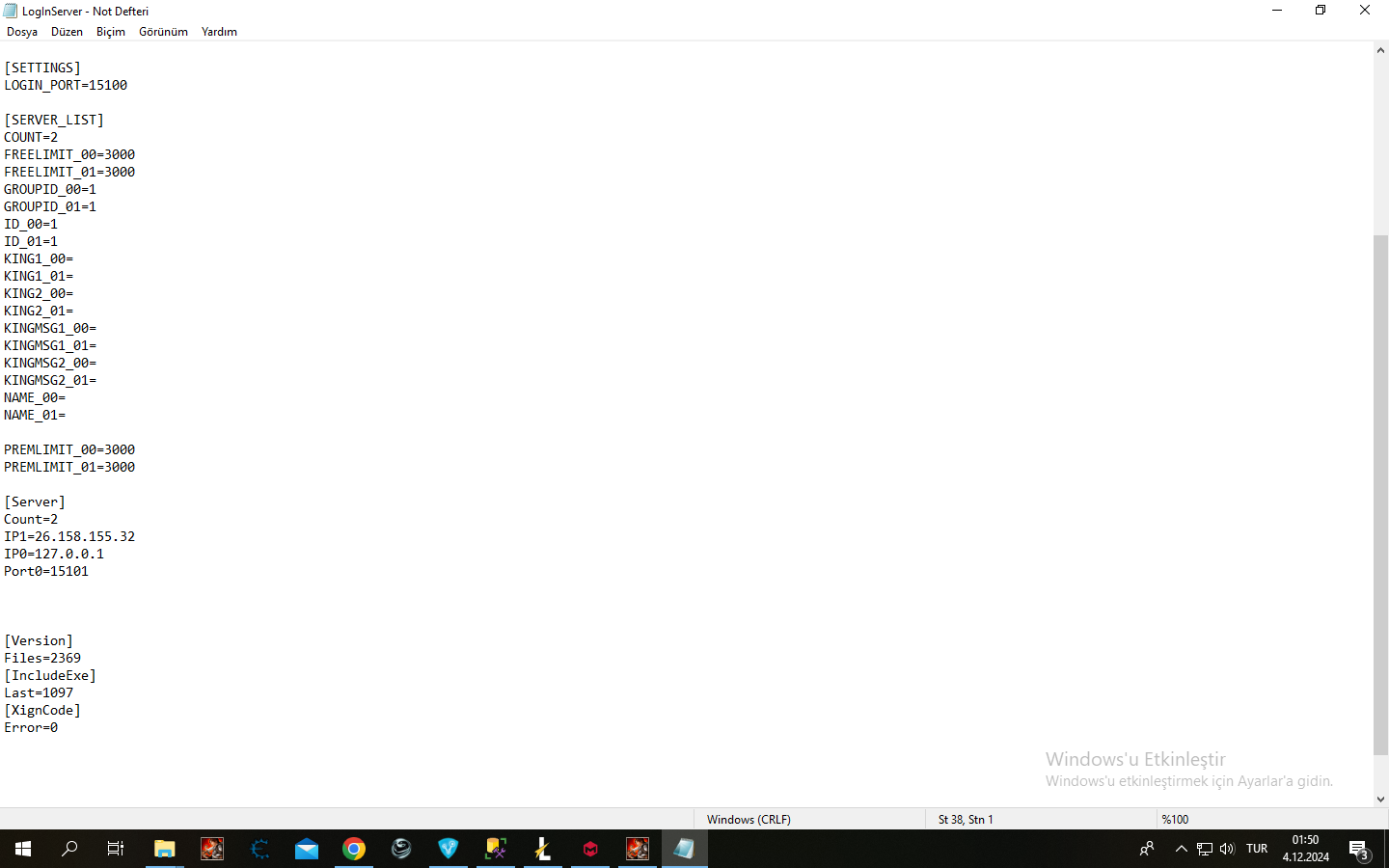Open the blue shield V app in taskbar
Image resolution: width=1389 pixels, height=868 pixels.
tap(449, 849)
